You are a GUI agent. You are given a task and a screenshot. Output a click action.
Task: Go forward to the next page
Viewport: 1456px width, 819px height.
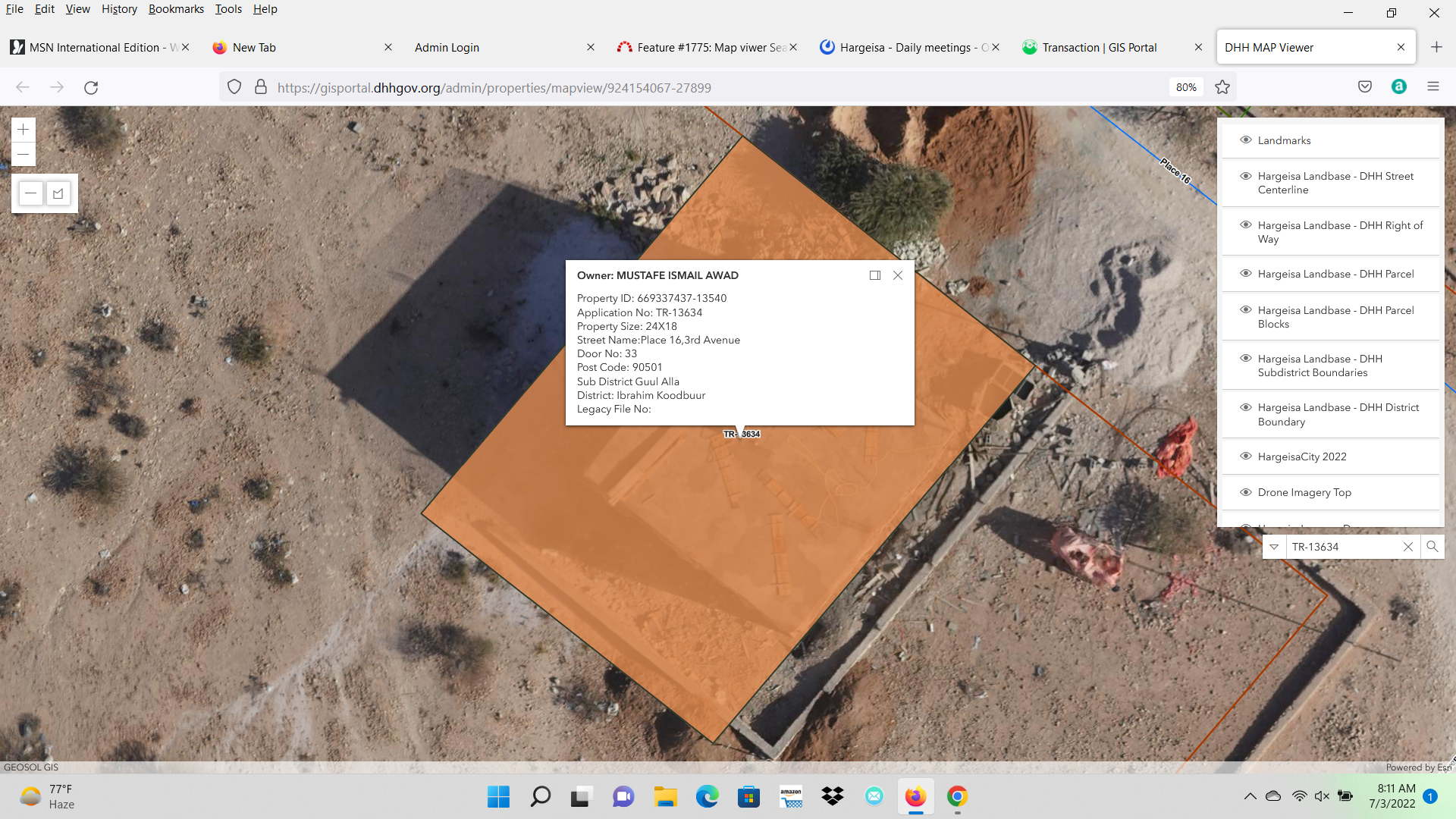click(x=57, y=87)
